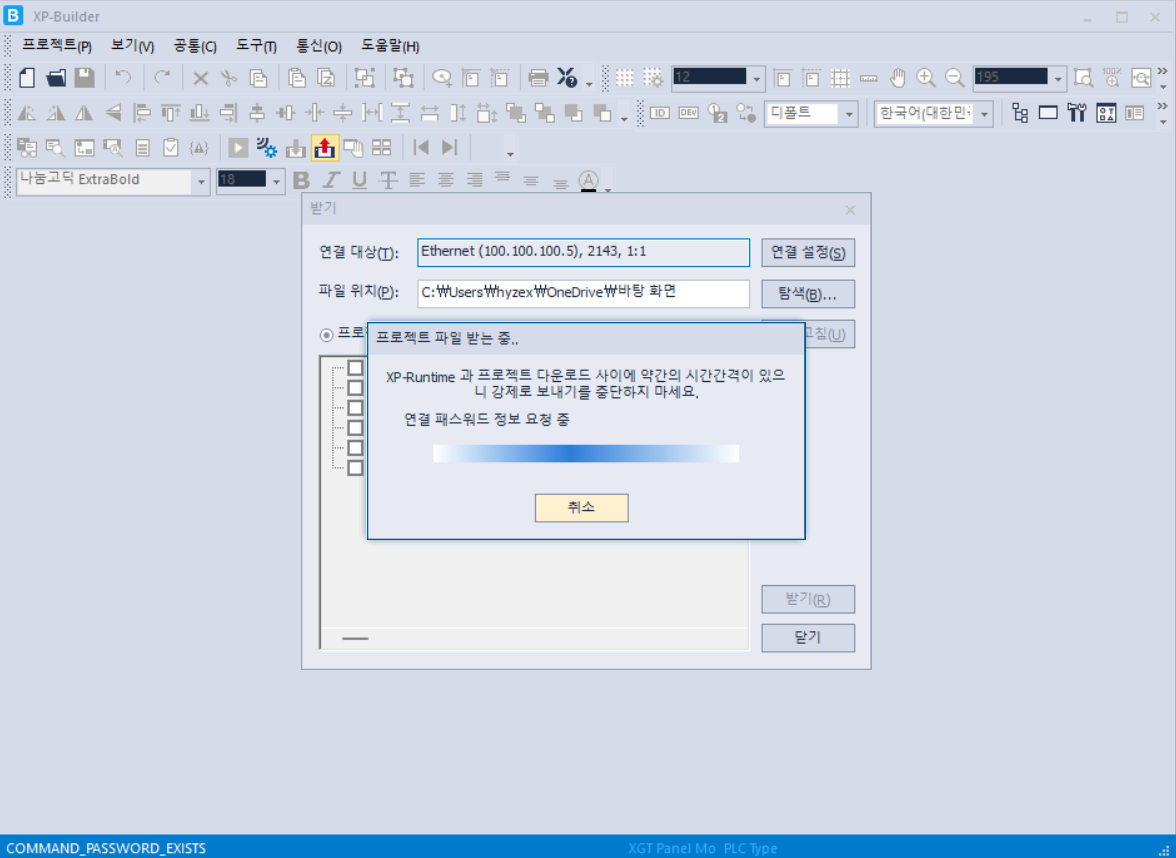Click the Bold B formatting icon
The height and width of the screenshot is (858, 1176).
(302, 180)
